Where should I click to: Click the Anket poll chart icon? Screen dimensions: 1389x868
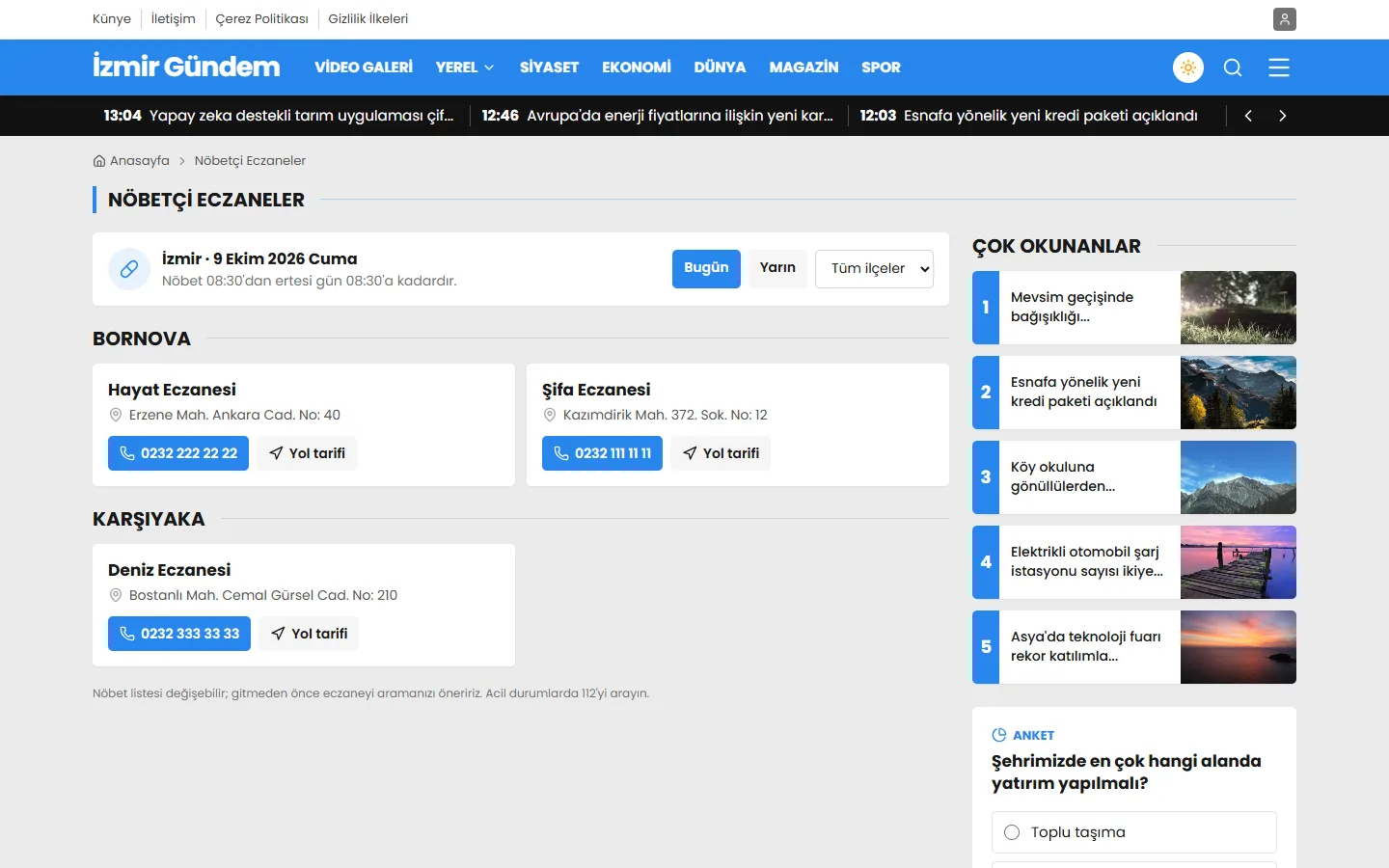coord(999,735)
